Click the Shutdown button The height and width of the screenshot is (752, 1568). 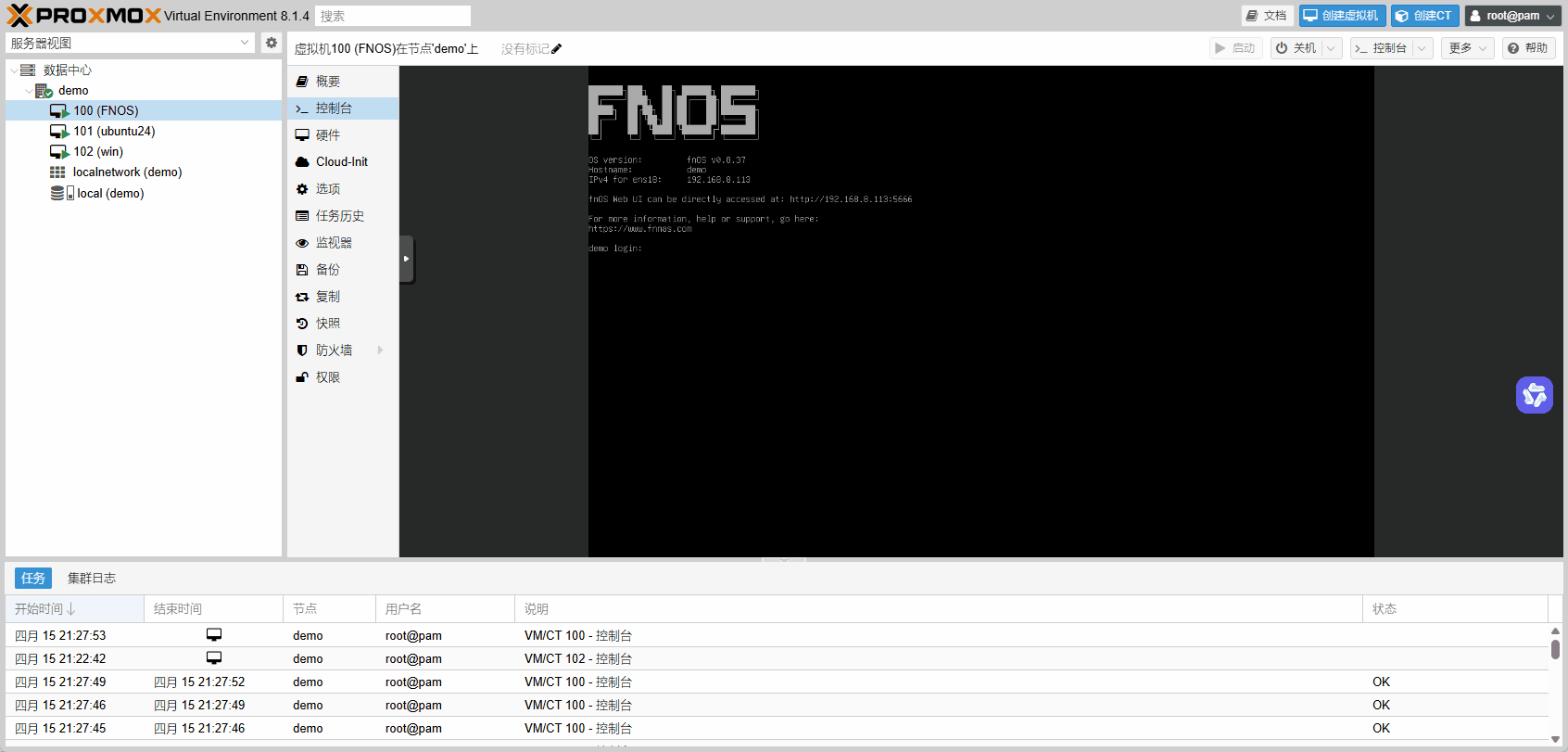coord(1296,48)
